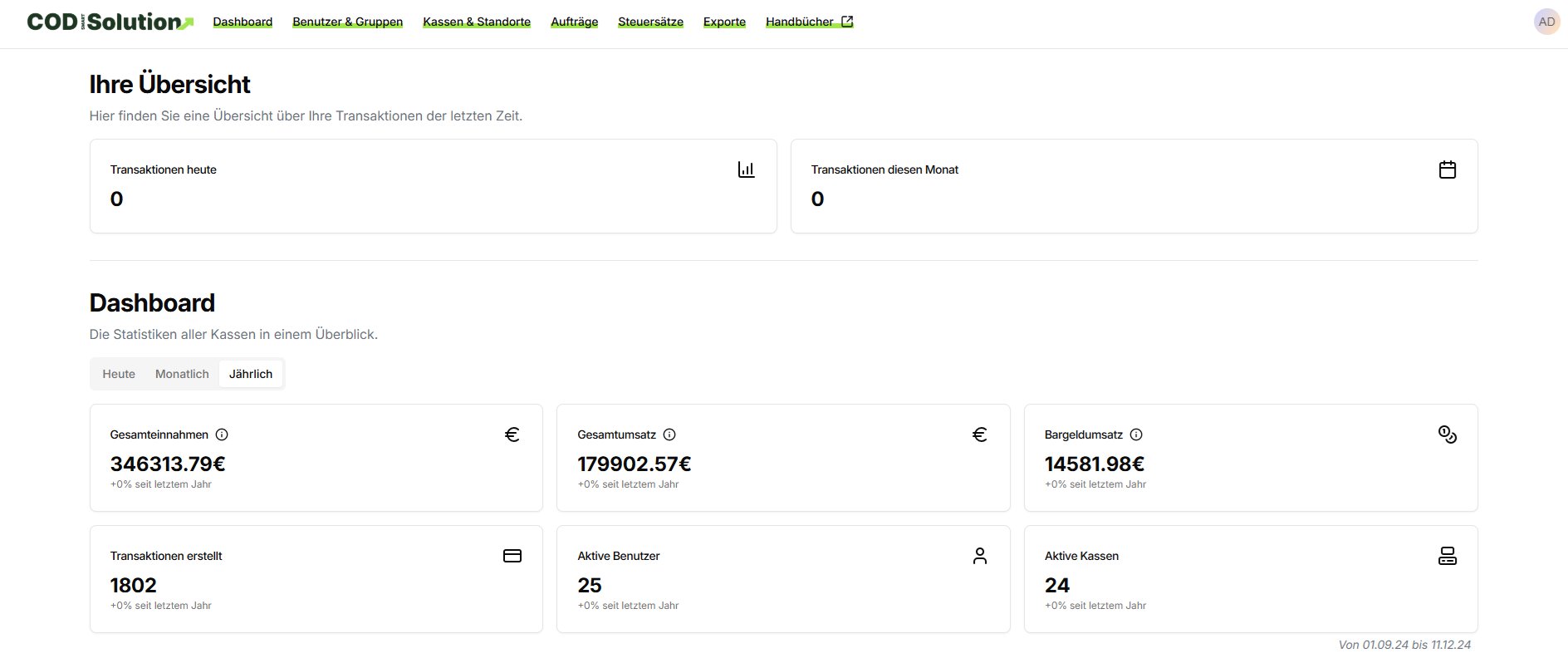
Task: Click the calendar icon in Transaktionen diesen Monat
Action: pos(1447,169)
